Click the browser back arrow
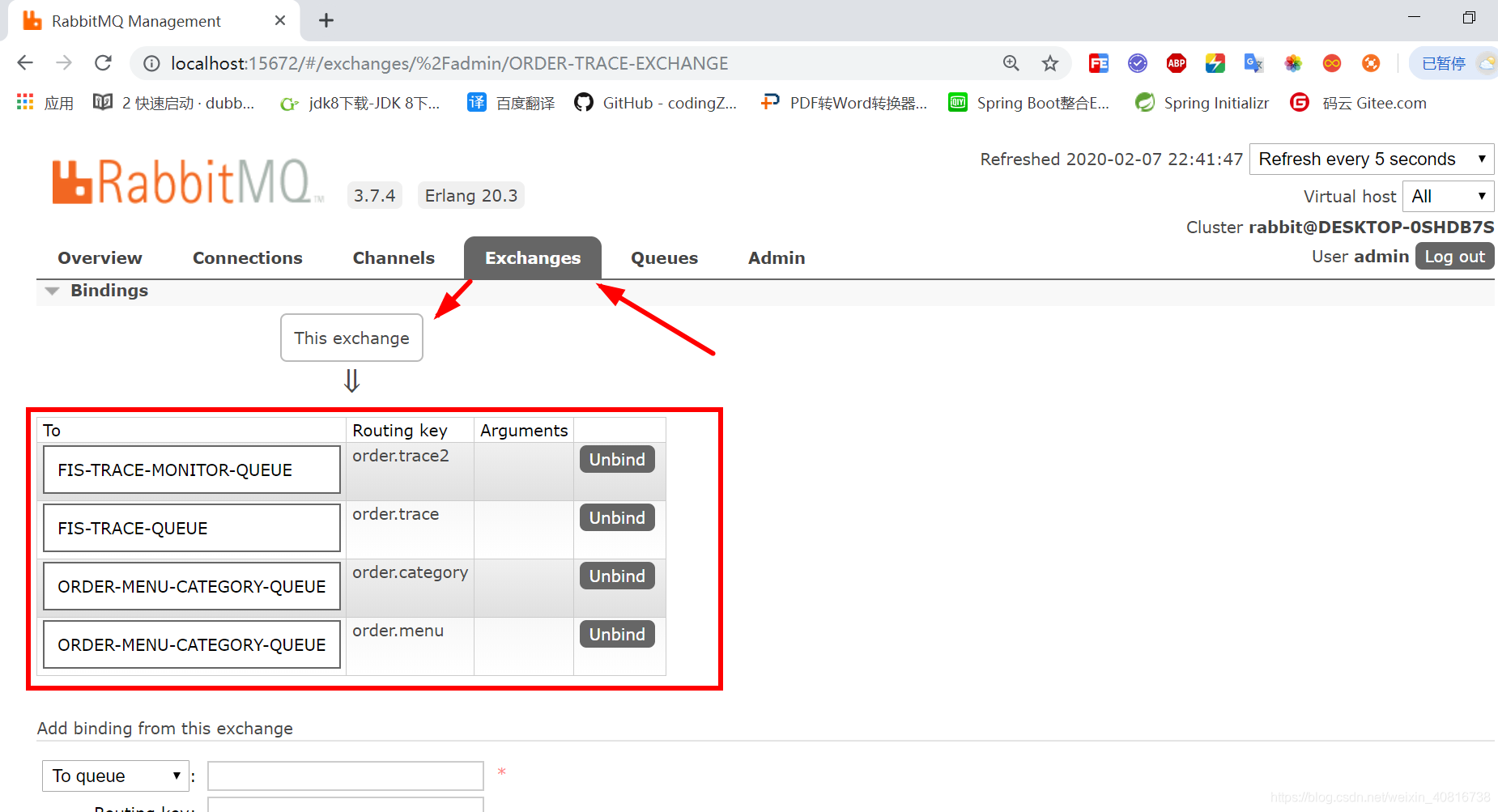This screenshot has width=1498, height=812. pyautogui.click(x=25, y=63)
